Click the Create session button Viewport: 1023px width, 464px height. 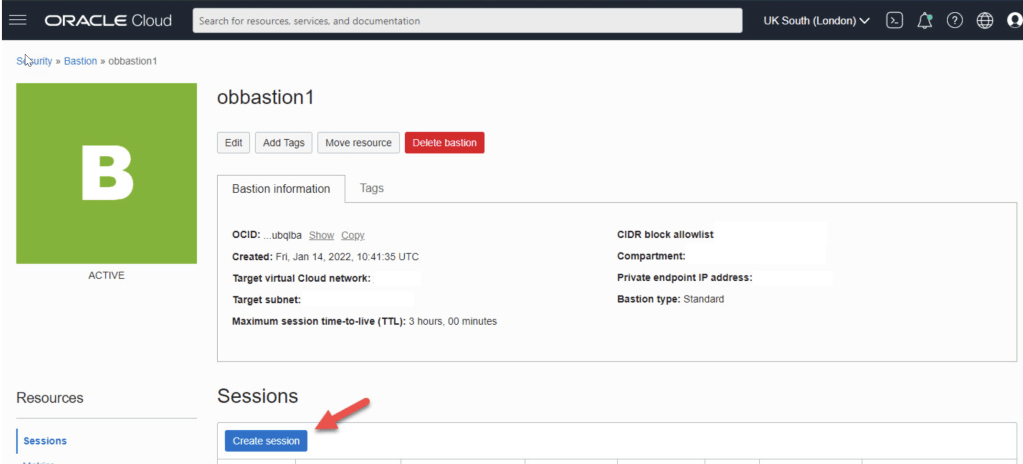click(265, 440)
